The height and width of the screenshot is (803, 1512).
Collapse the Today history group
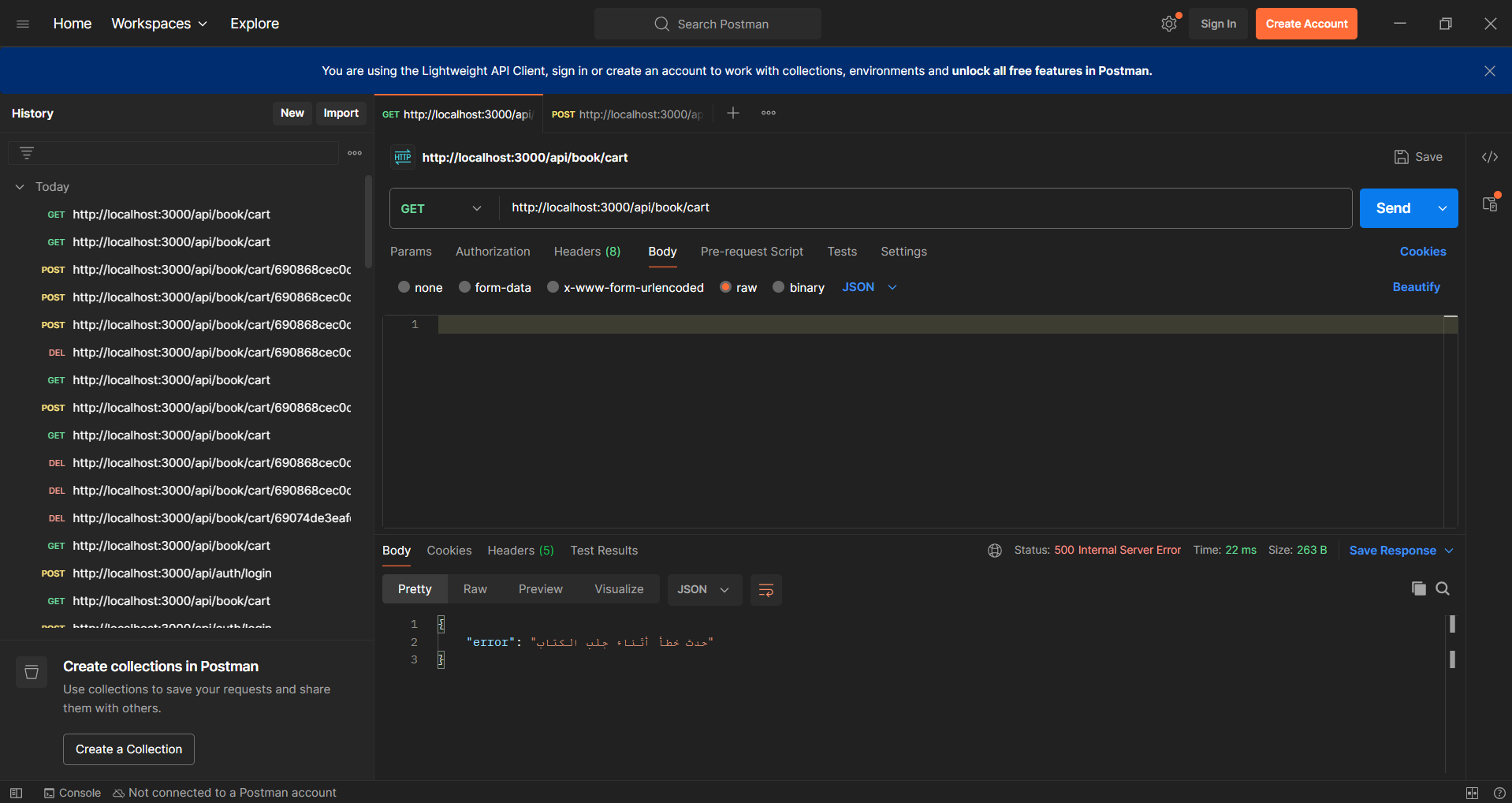20,187
